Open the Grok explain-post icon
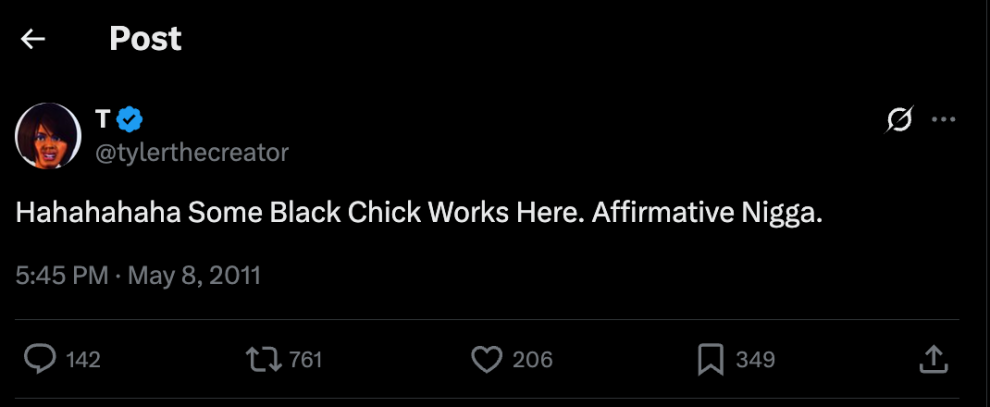The width and height of the screenshot is (990, 407). click(899, 120)
